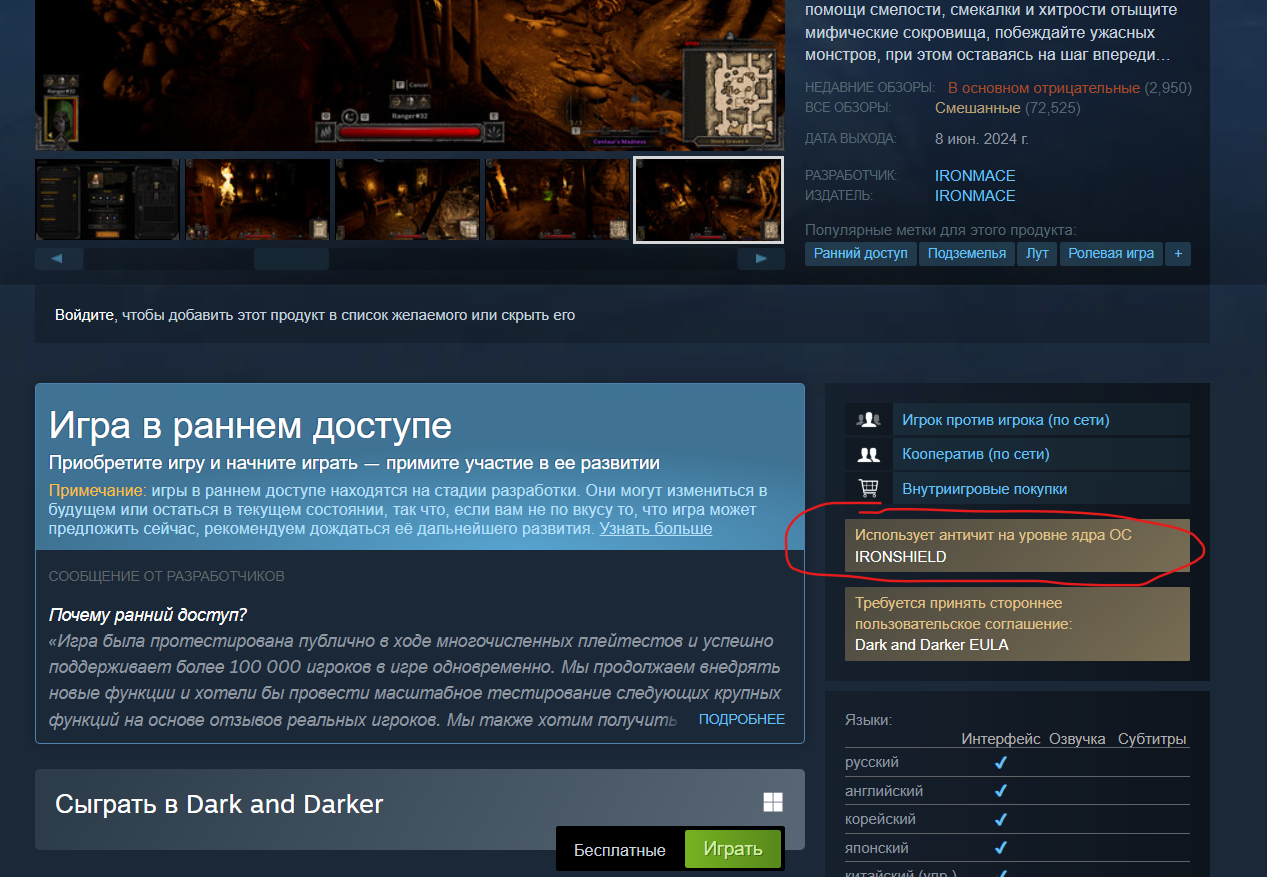The height and width of the screenshot is (877, 1267).
Task: Click the английский language row
Action: tap(1017, 790)
